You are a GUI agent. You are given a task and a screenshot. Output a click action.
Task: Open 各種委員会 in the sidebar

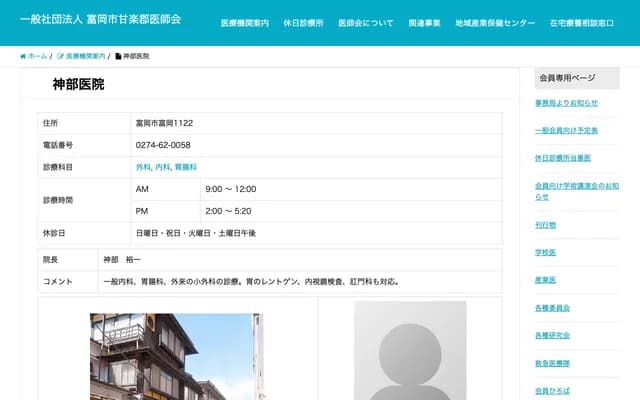tap(552, 308)
